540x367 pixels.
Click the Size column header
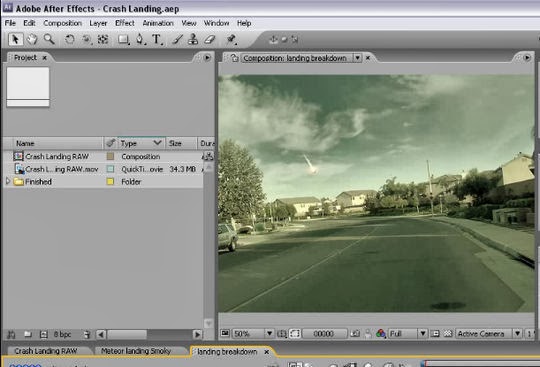tap(181, 143)
